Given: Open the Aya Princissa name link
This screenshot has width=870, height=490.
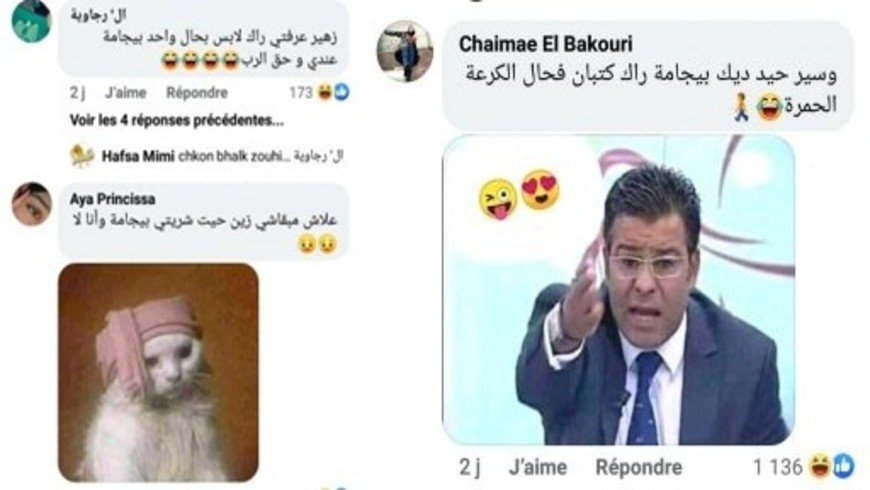Looking at the screenshot, I should [x=113, y=199].
